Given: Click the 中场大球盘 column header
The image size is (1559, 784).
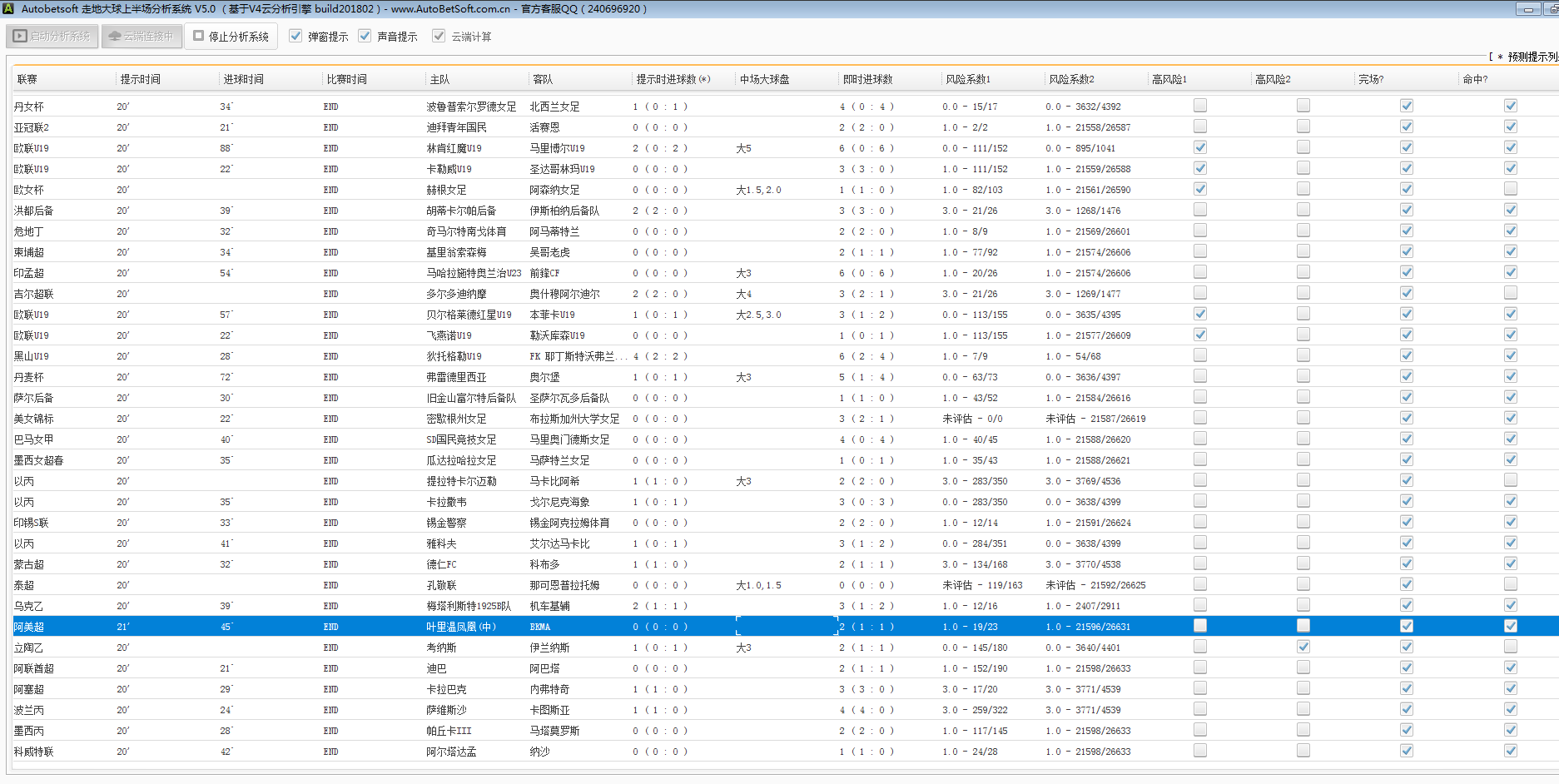Looking at the screenshot, I should pyautogui.click(x=764, y=80).
